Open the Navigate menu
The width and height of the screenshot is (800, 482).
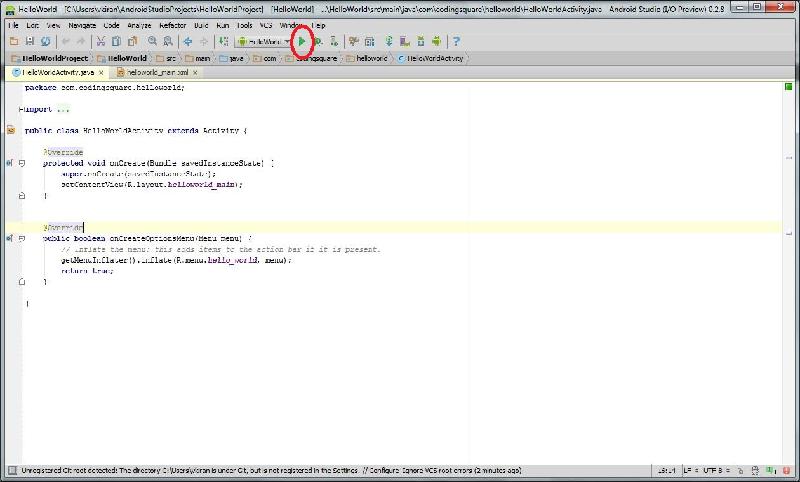(82, 25)
